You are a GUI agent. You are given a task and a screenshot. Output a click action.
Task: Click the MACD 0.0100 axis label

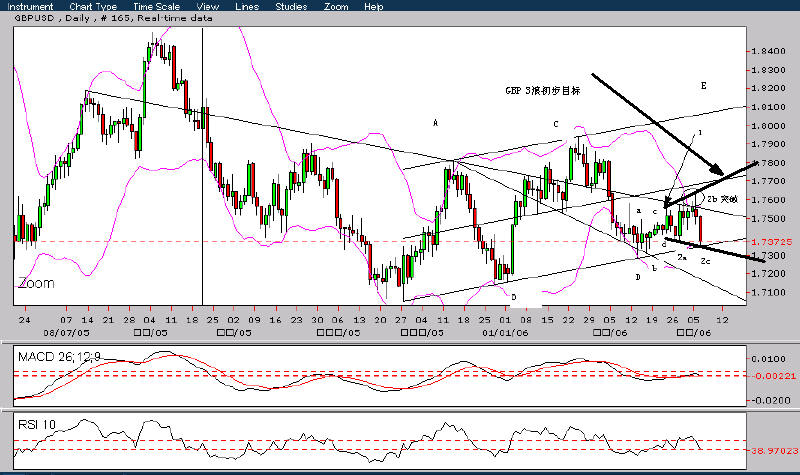click(768, 359)
